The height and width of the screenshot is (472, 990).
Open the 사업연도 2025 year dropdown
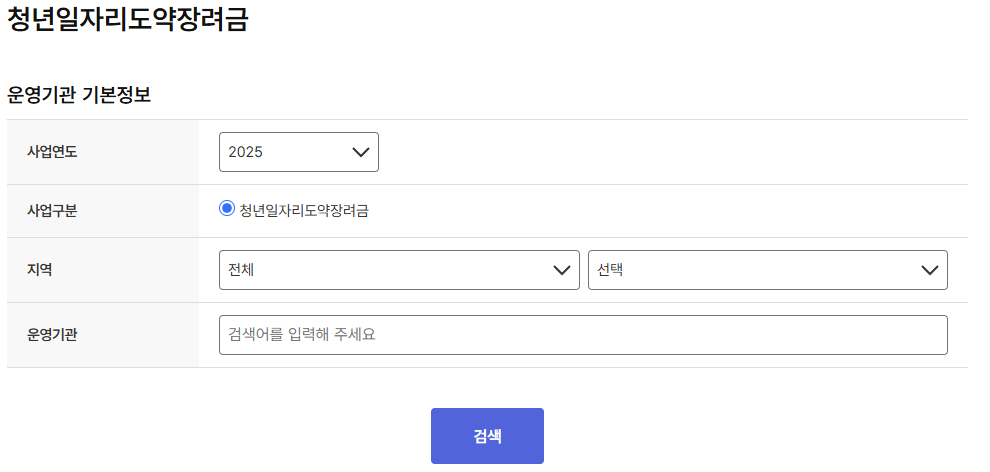pos(299,152)
